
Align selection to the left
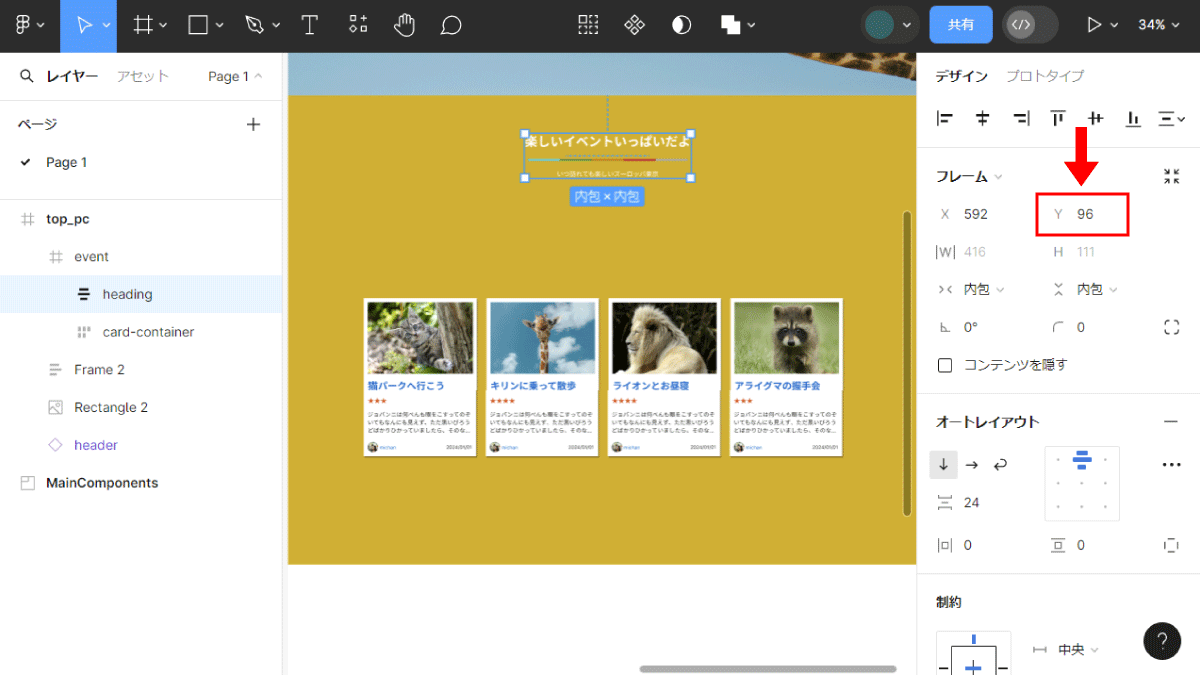click(x=945, y=118)
